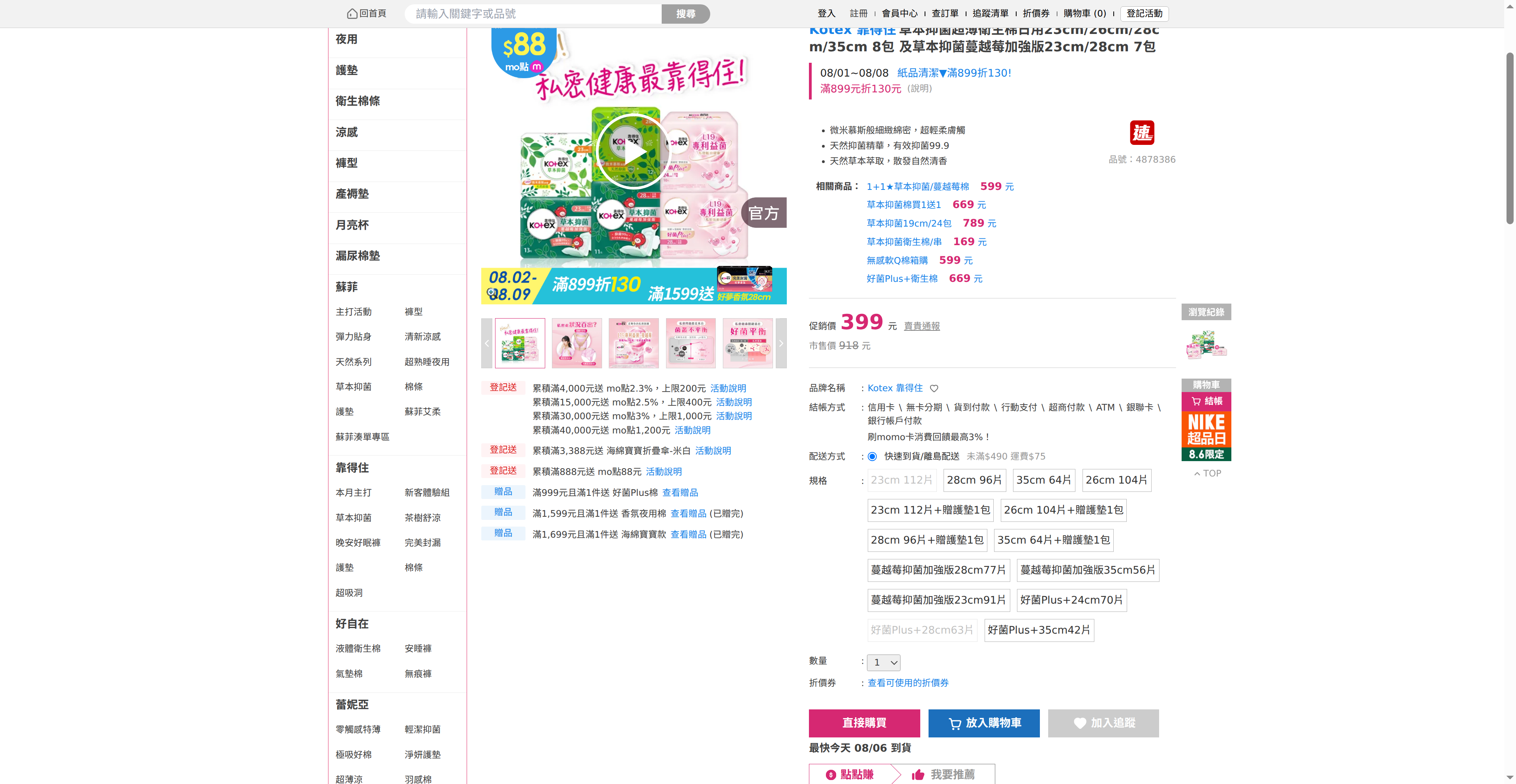The width and height of the screenshot is (1516, 784).
Task: Select spec 23cm 112片+贈護墊1包
Action: [x=931, y=510]
